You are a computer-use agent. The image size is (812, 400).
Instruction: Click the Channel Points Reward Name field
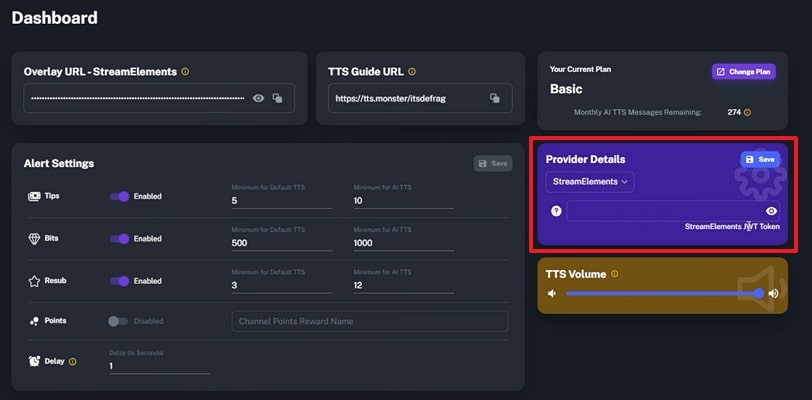(x=370, y=321)
